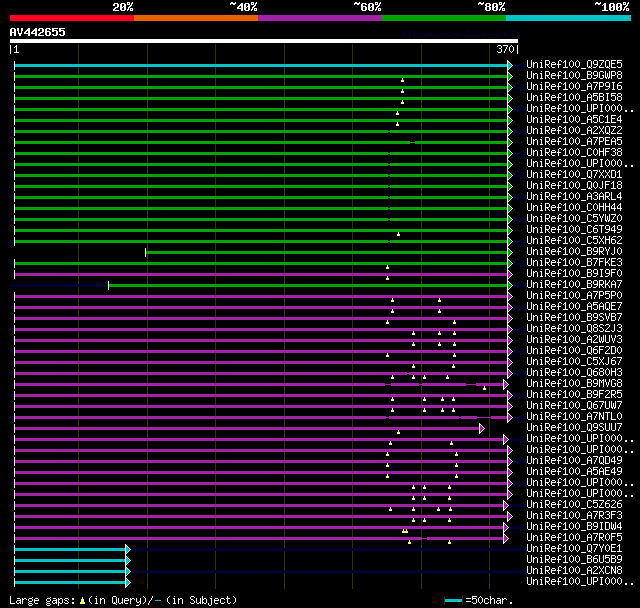This screenshot has width=640, height=608.
Task: Select the UniRef100_C5XJ67 label
Action: [x=574, y=362]
